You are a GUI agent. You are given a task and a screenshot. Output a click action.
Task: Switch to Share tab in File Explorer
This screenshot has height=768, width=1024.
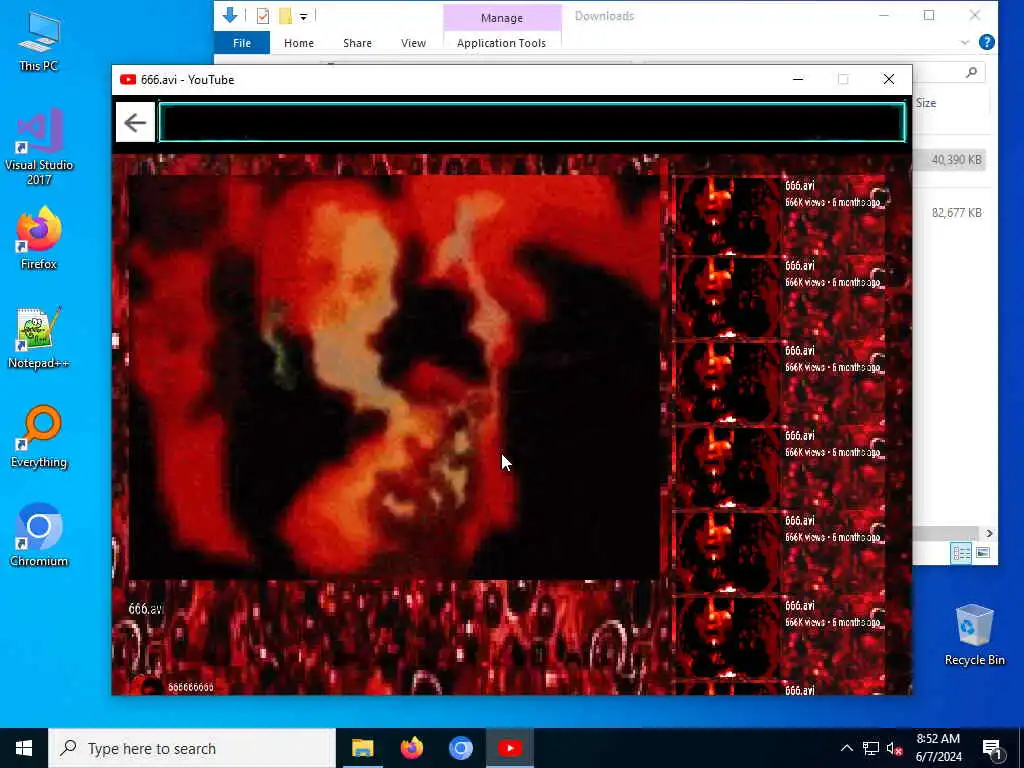[357, 43]
